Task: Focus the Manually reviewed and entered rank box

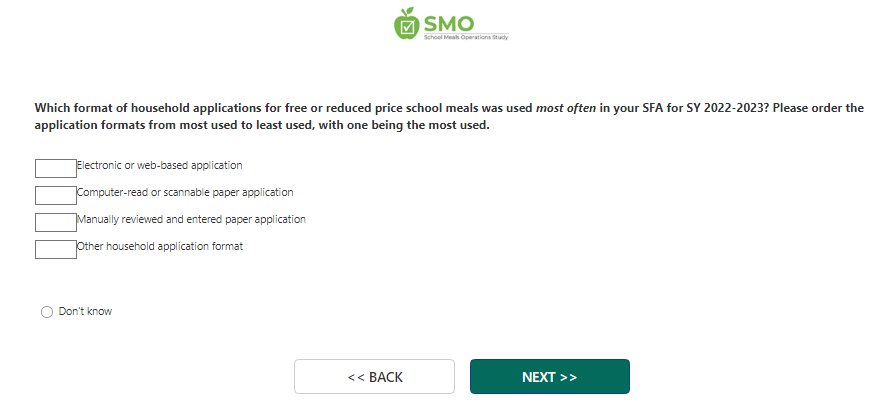Action: [56, 221]
